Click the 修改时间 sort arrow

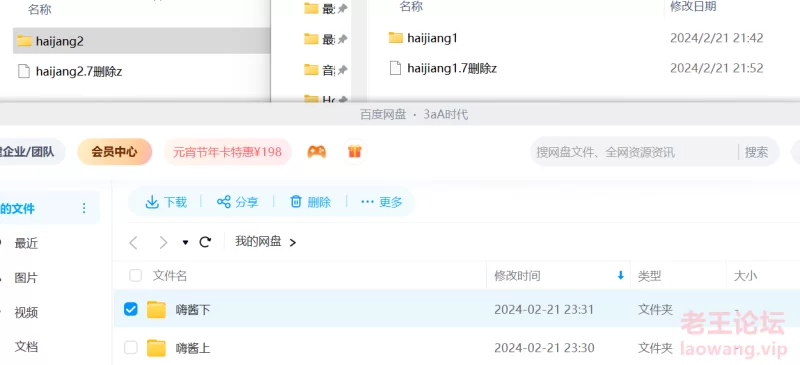click(620, 276)
